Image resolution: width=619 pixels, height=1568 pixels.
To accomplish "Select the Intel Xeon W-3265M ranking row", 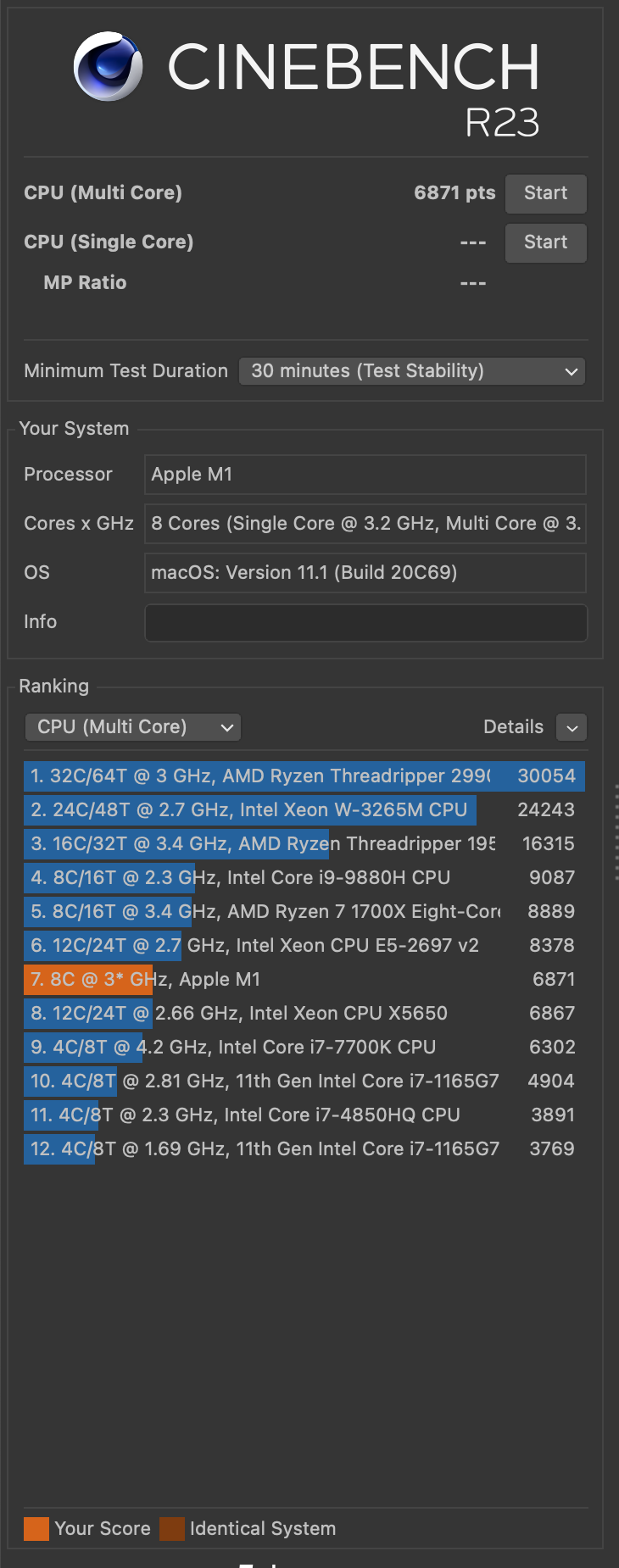I will tap(304, 809).
